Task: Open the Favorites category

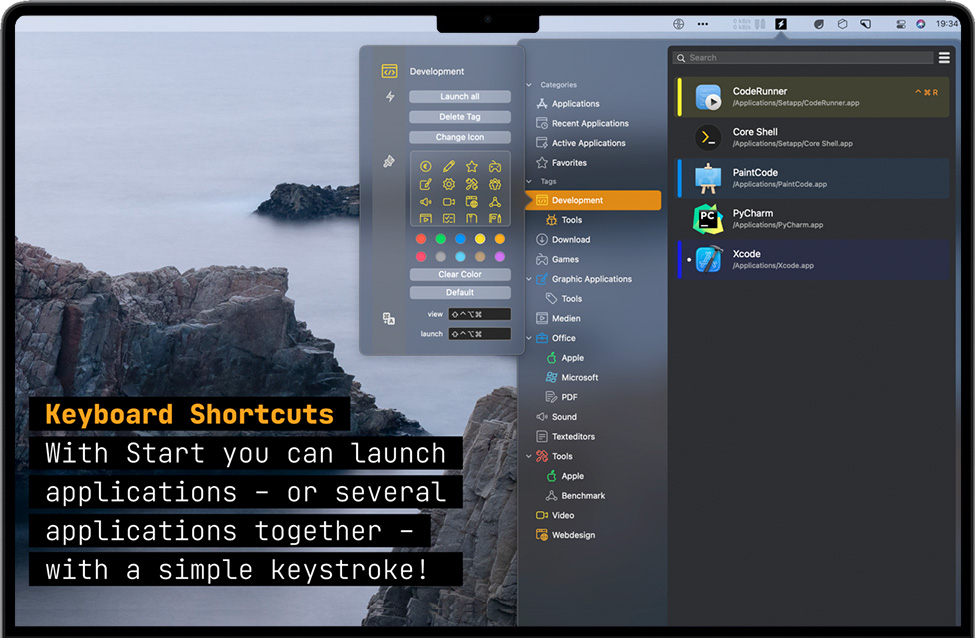Action: click(568, 163)
